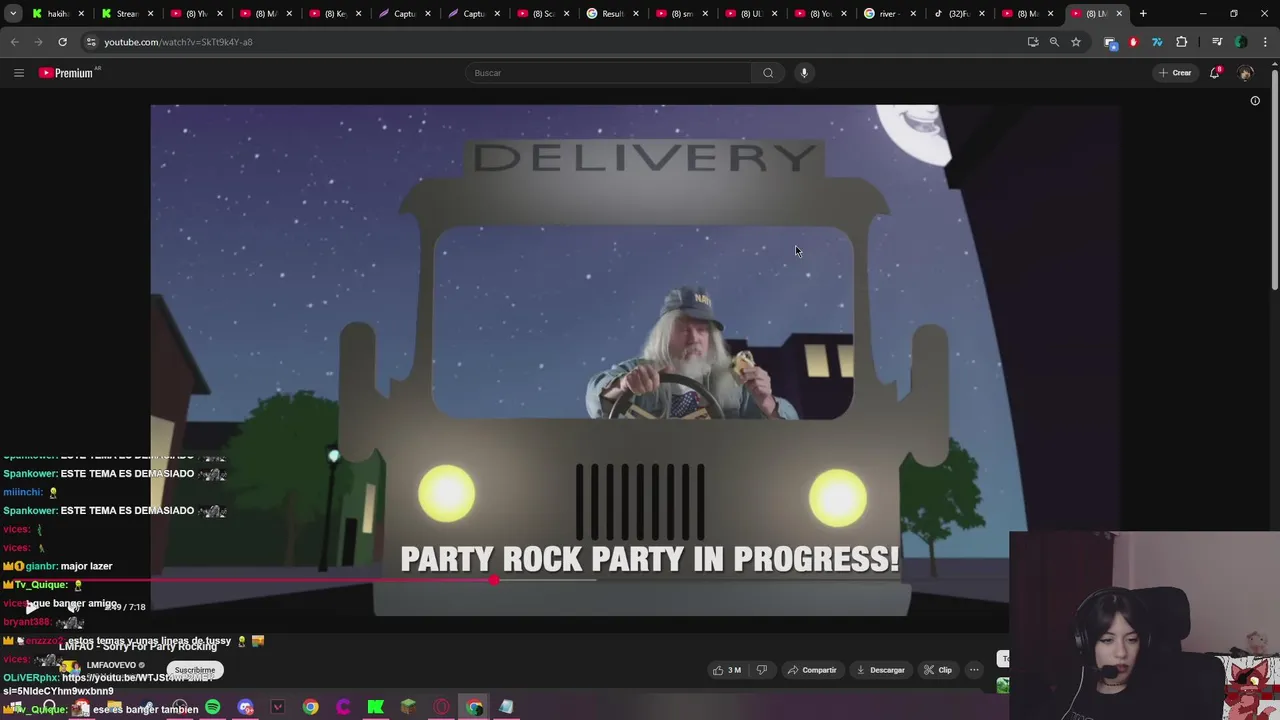Image resolution: width=1280 pixels, height=720 pixels.
Task: Click the page vertical scrollbar
Action: click(1274, 180)
